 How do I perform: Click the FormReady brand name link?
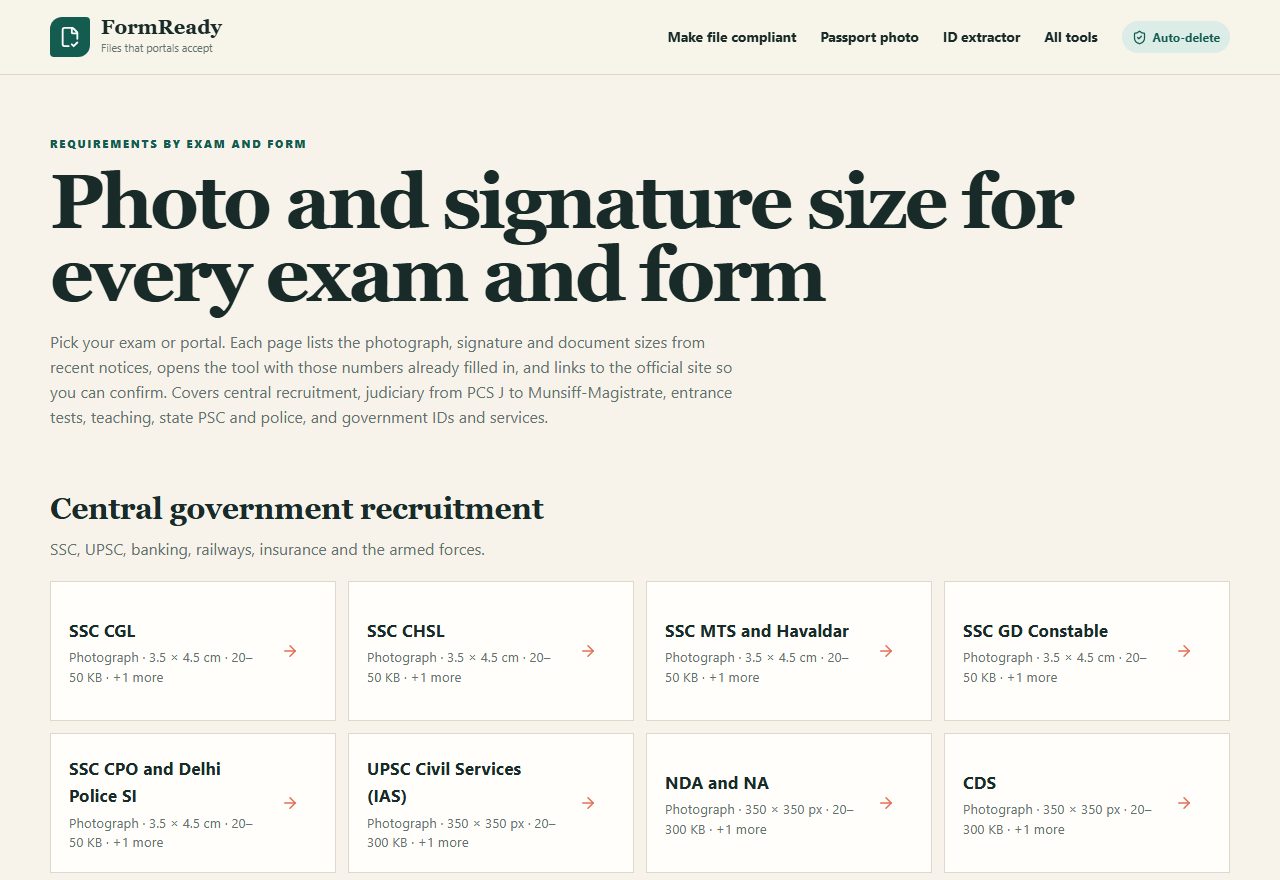pos(161,28)
